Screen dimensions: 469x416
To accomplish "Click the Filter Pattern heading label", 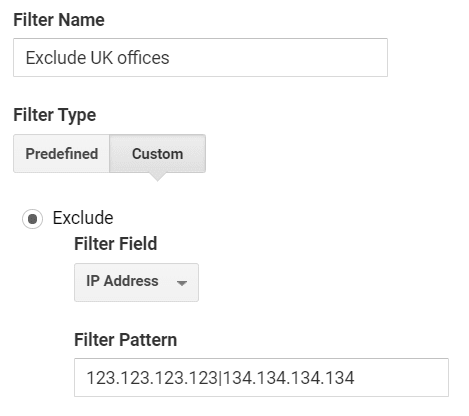I will tap(125, 340).
